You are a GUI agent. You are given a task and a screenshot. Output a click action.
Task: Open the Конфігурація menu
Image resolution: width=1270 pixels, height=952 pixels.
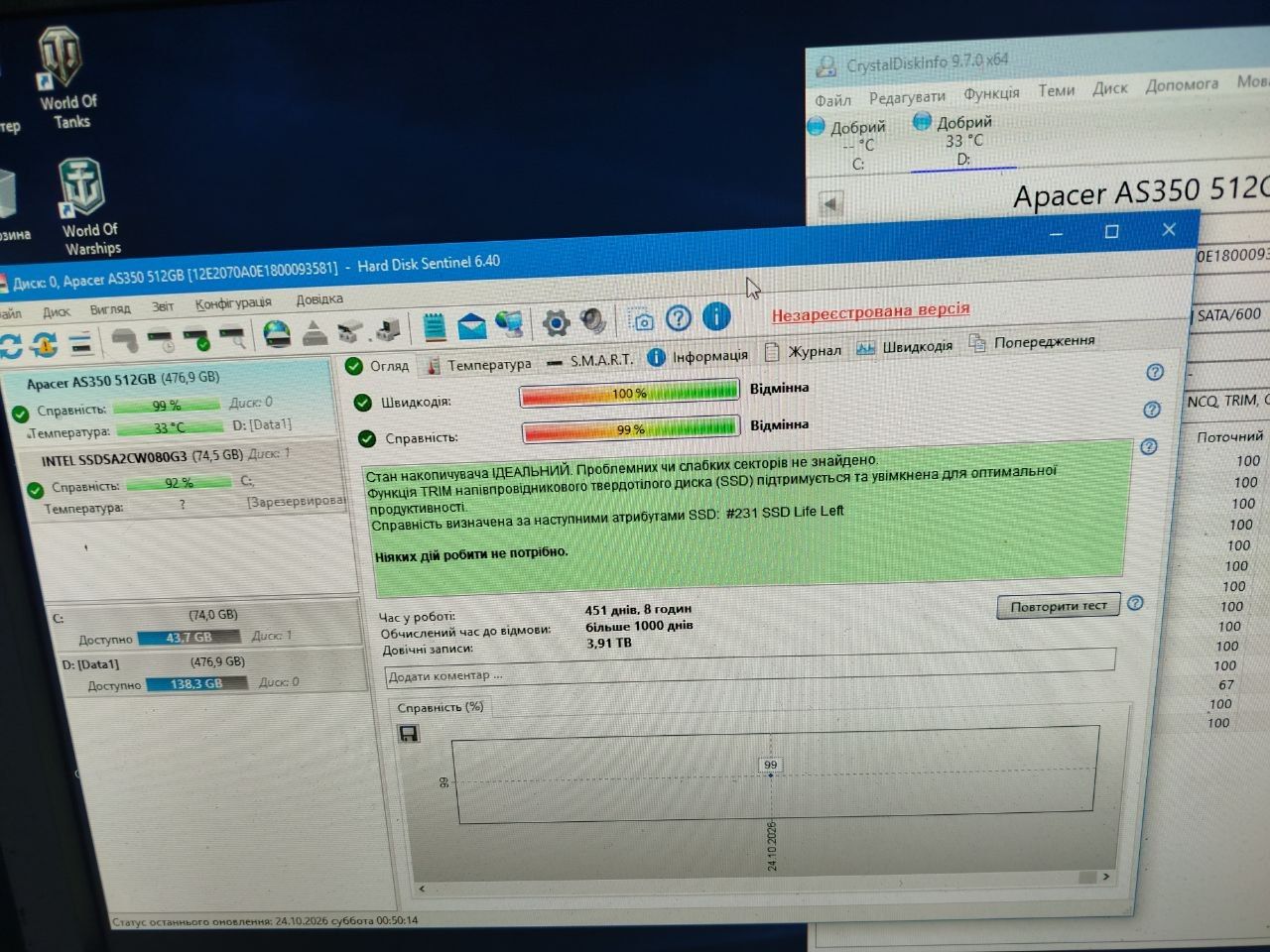[233, 302]
